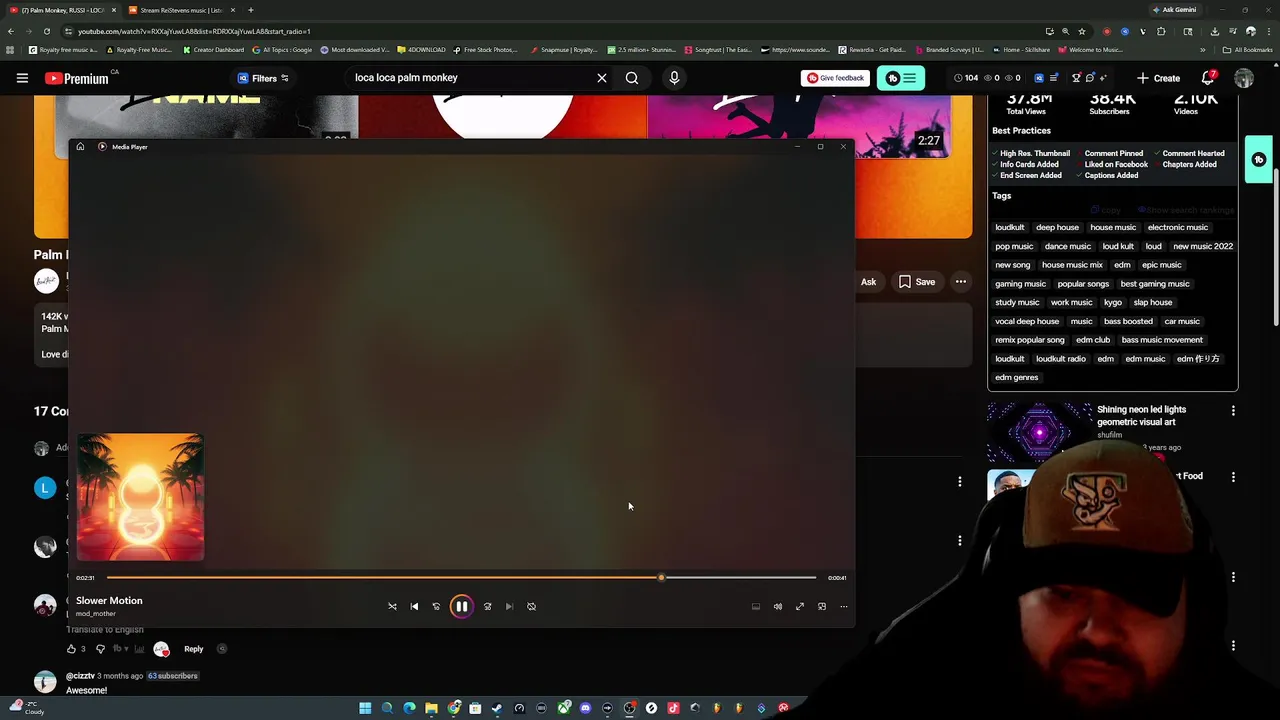Screen dimensions: 1280x720
Task: Open the YouTube account avatar menu
Action: pos(1244,78)
